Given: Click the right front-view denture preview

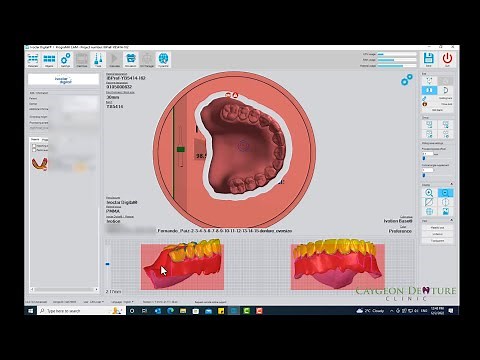Looking at the screenshot, I should (x=338, y=267).
